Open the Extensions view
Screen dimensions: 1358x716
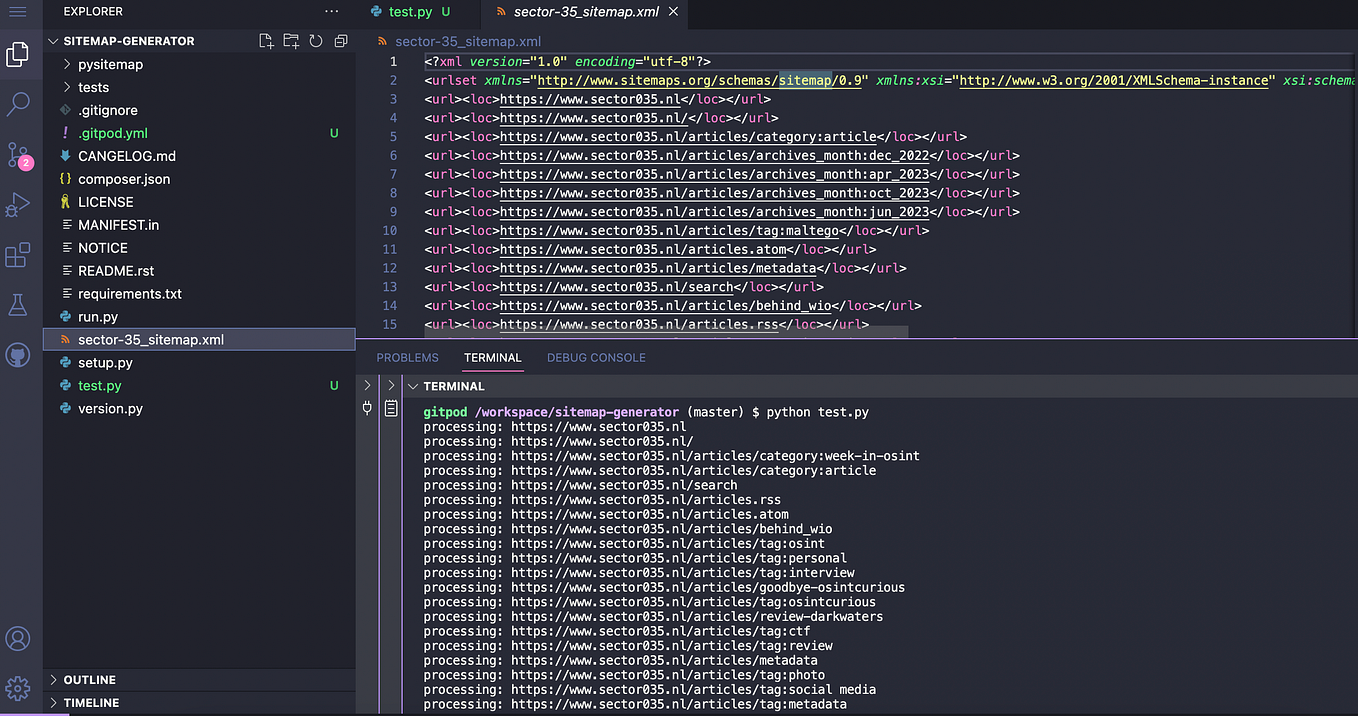click(x=18, y=255)
